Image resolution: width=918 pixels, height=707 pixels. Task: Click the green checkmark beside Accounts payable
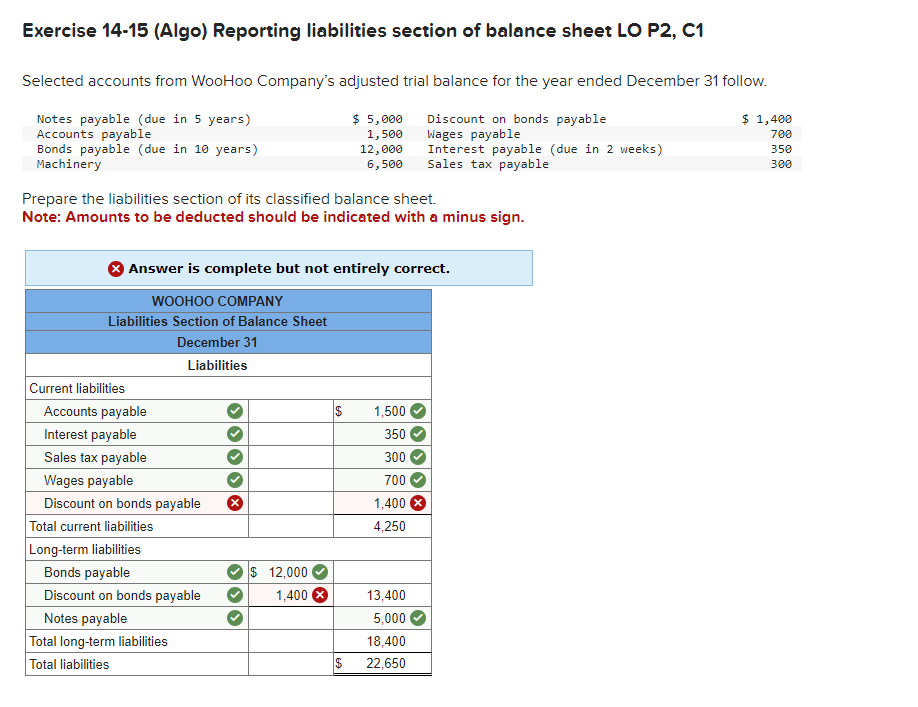click(x=233, y=411)
